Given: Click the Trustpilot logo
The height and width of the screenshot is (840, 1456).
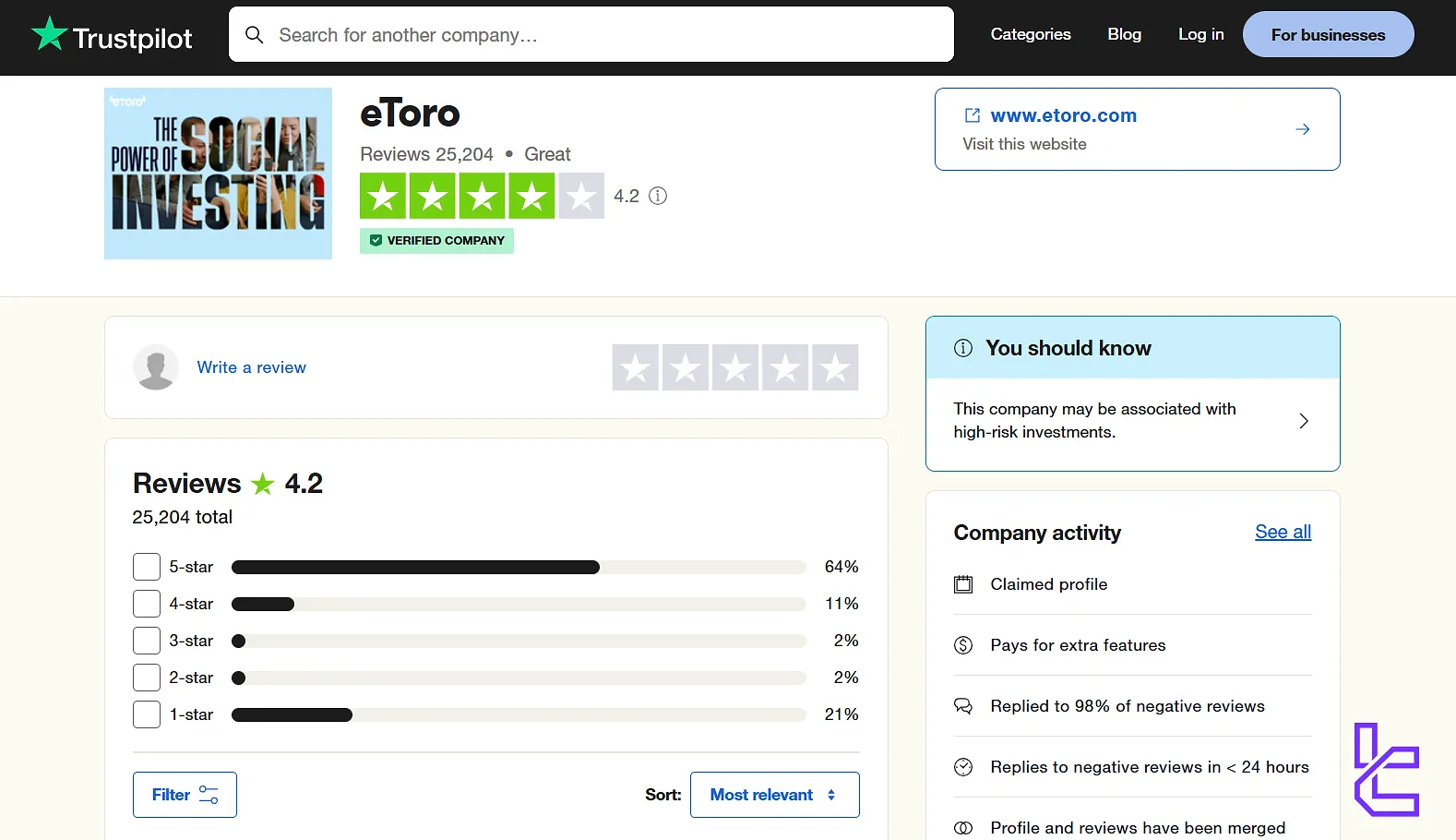Looking at the screenshot, I should 112,35.
